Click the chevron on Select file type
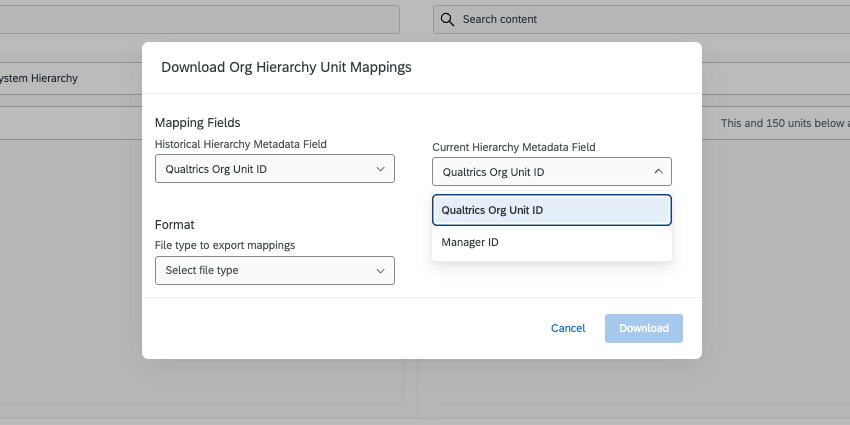Viewport: 850px width, 425px height. 380,270
